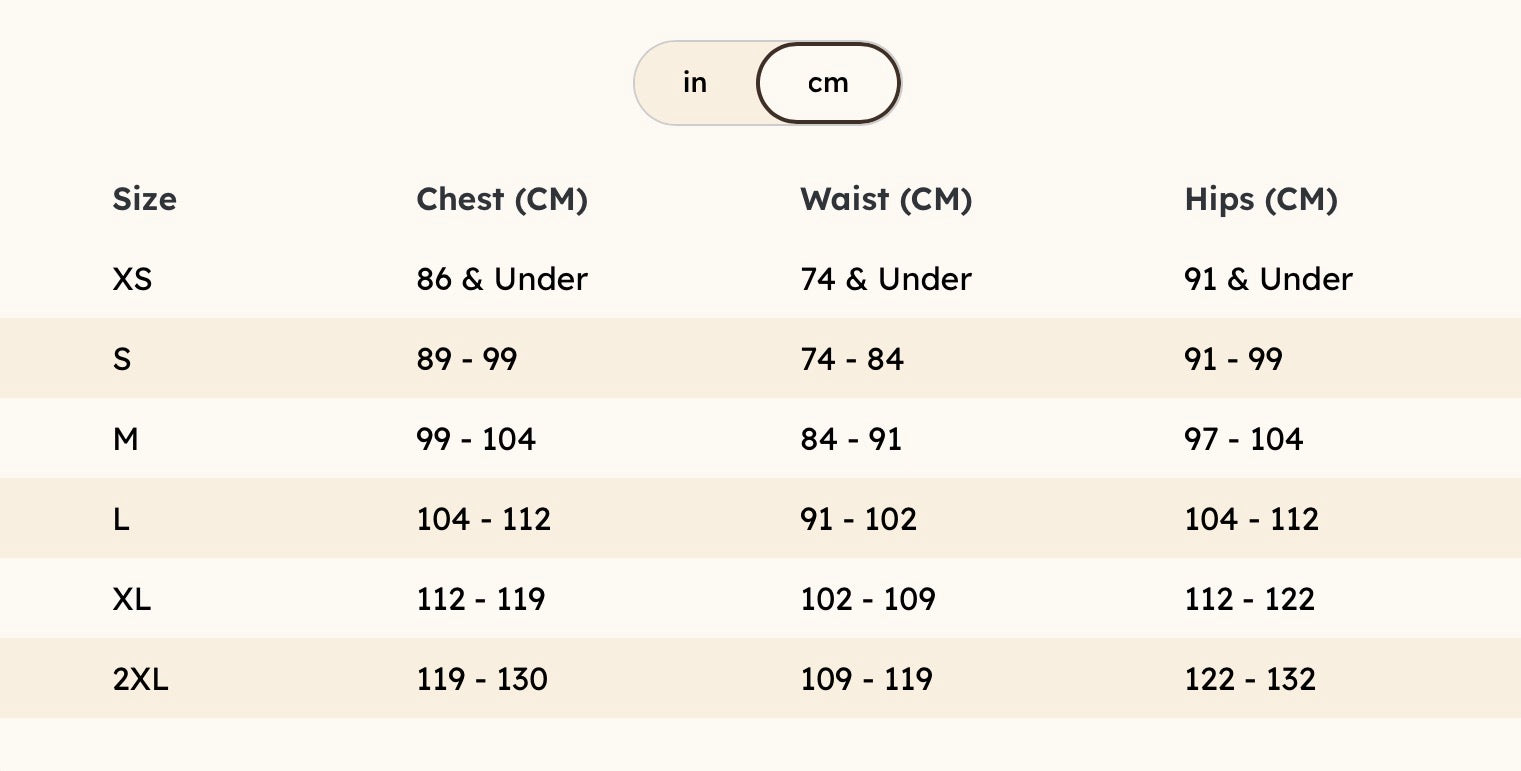Click the 2XL chest value 119 - 130
The height and width of the screenshot is (771, 1521).
482,679
